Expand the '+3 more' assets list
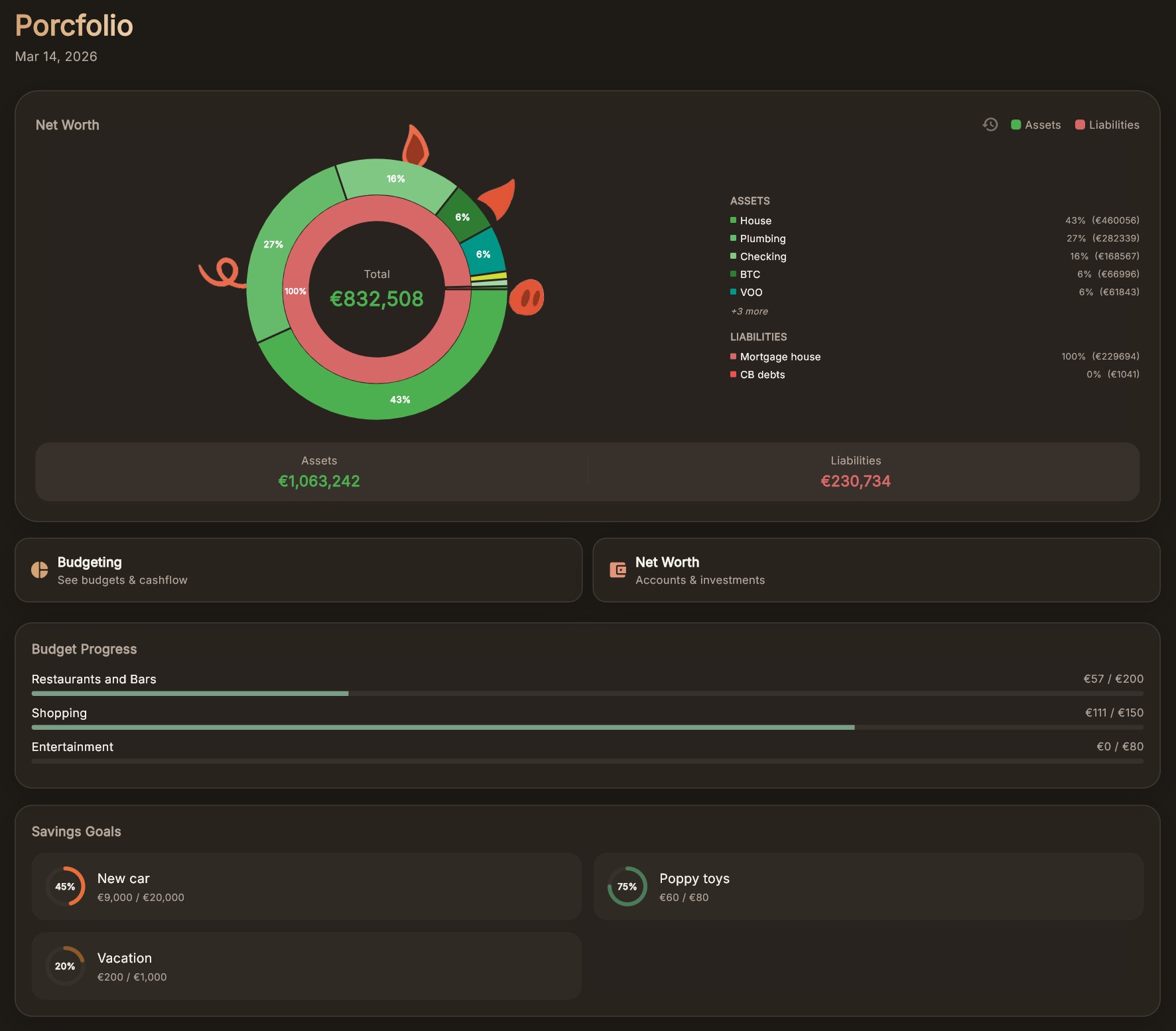The image size is (1176, 1031). click(x=749, y=311)
